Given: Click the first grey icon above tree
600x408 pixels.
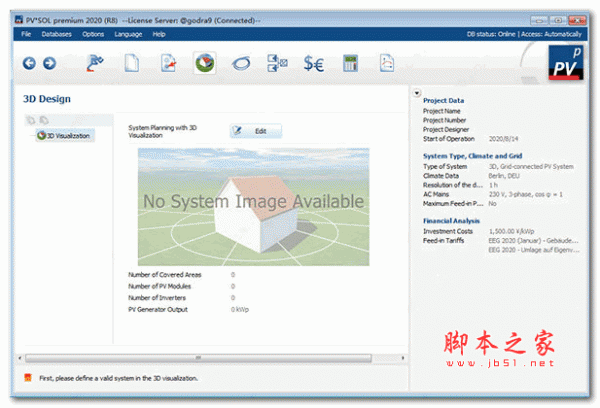Looking at the screenshot, I should tap(31, 121).
